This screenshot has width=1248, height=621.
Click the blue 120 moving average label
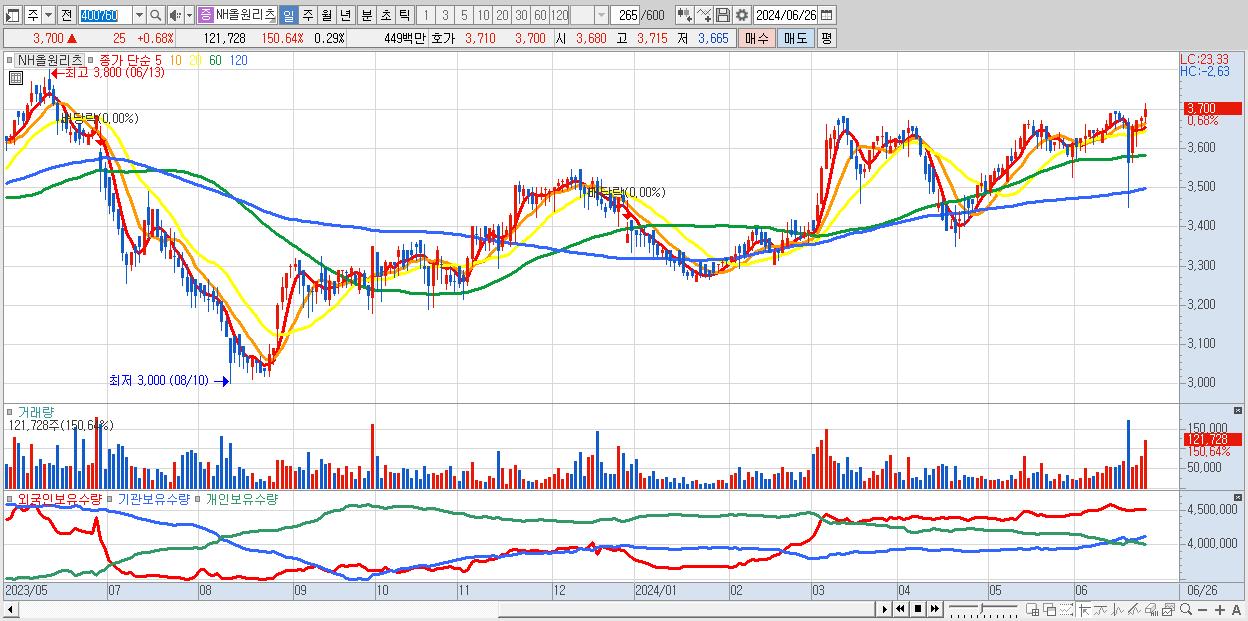pyautogui.click(x=239, y=60)
